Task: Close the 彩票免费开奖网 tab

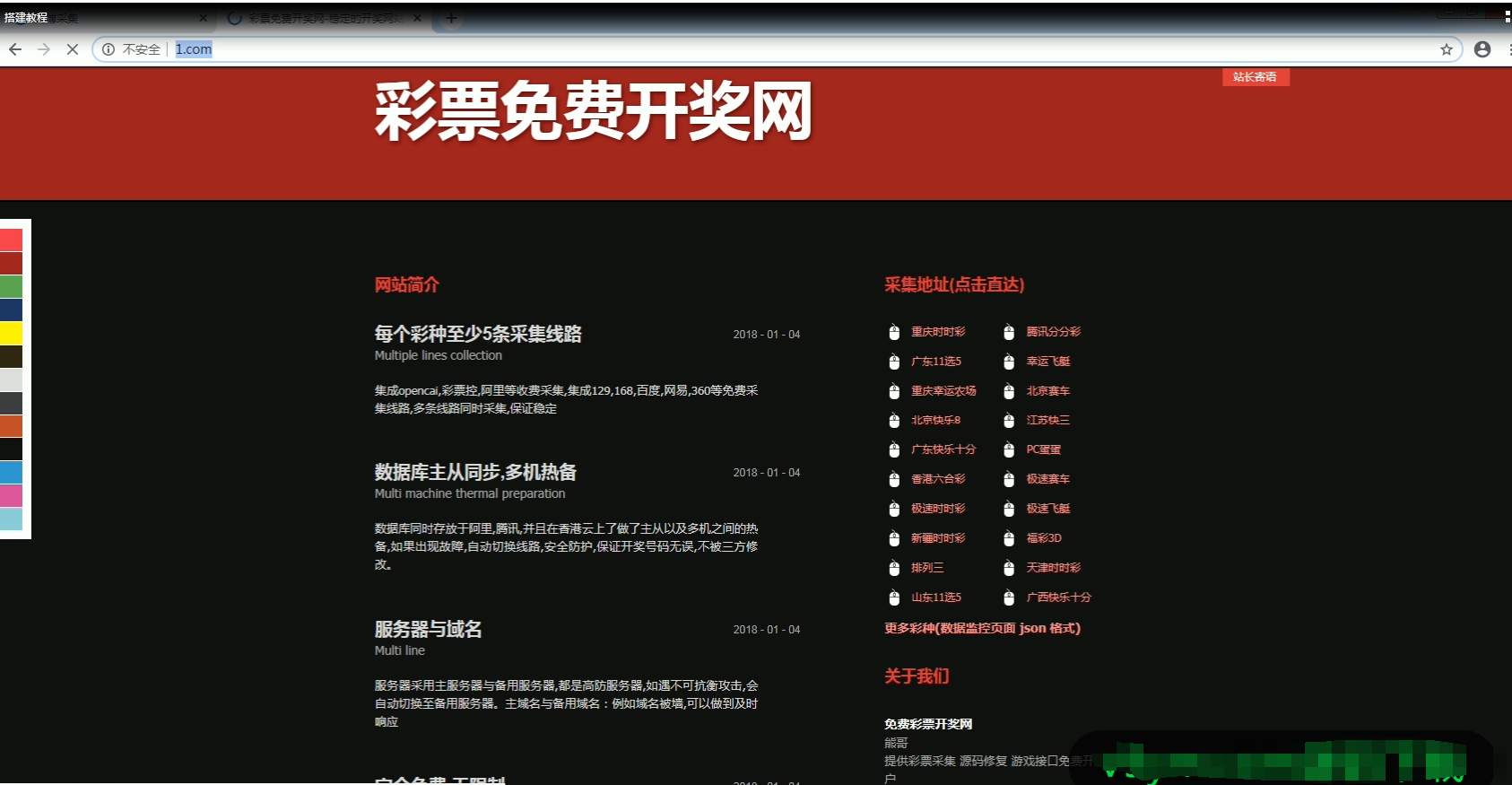Action: (x=417, y=18)
